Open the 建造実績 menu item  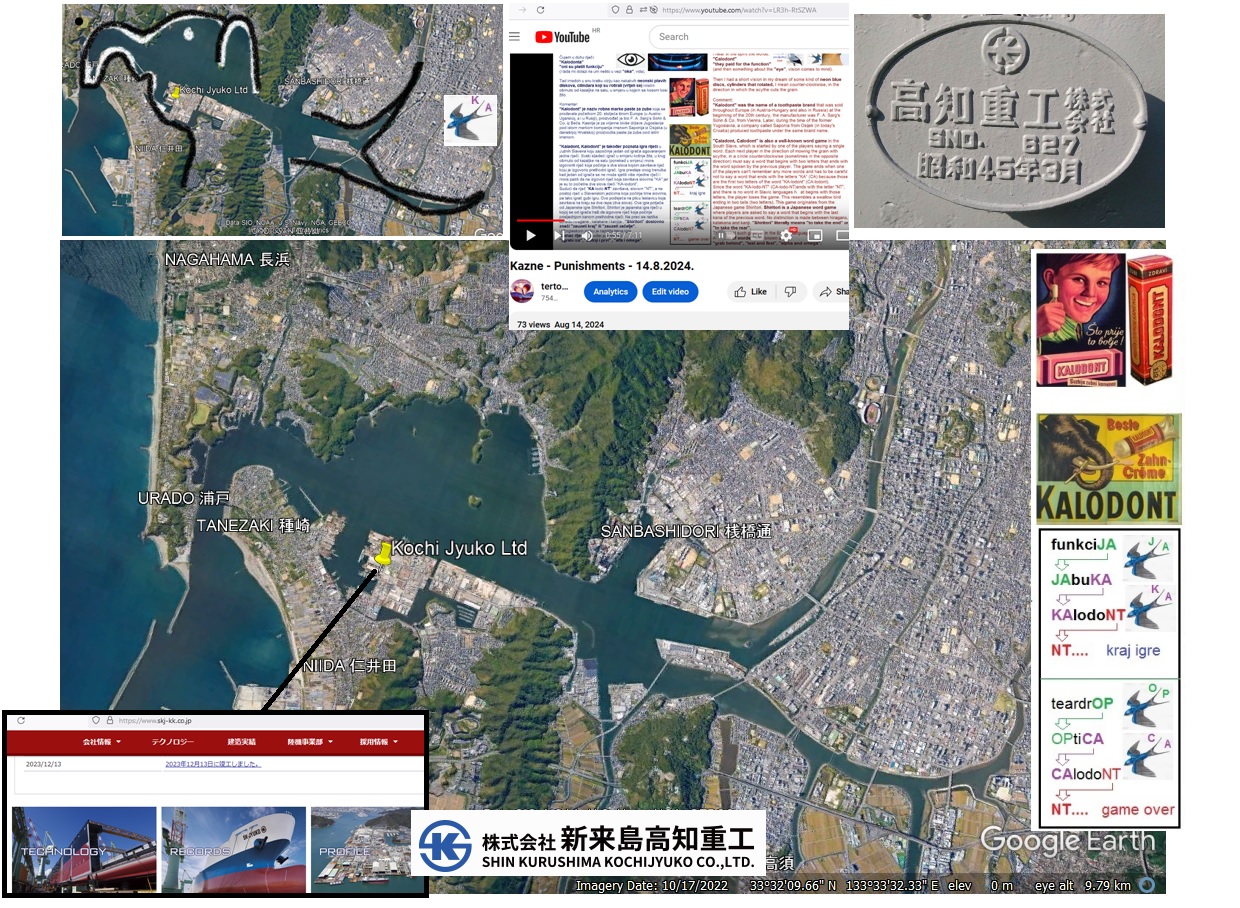pos(241,743)
